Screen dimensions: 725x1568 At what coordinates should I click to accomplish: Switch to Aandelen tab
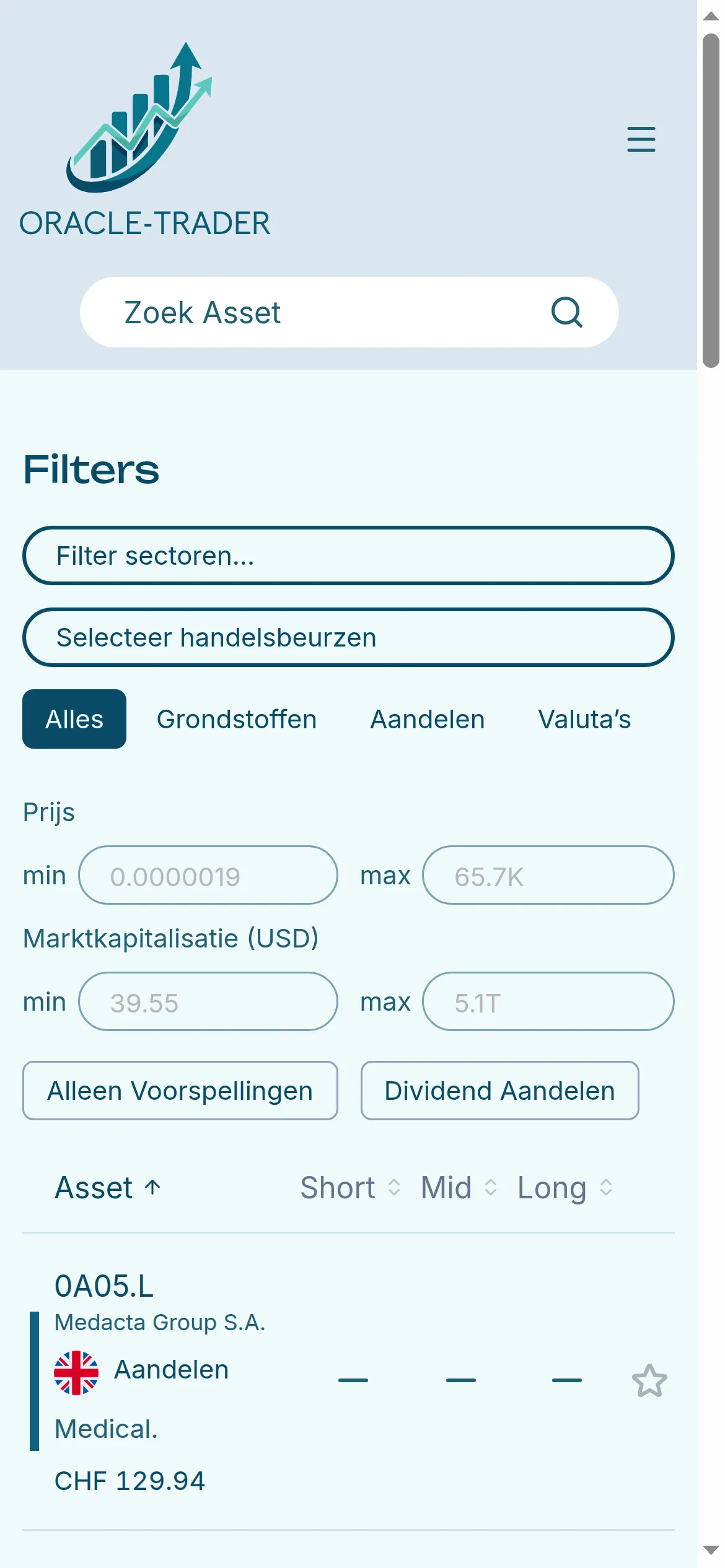pyautogui.click(x=428, y=719)
